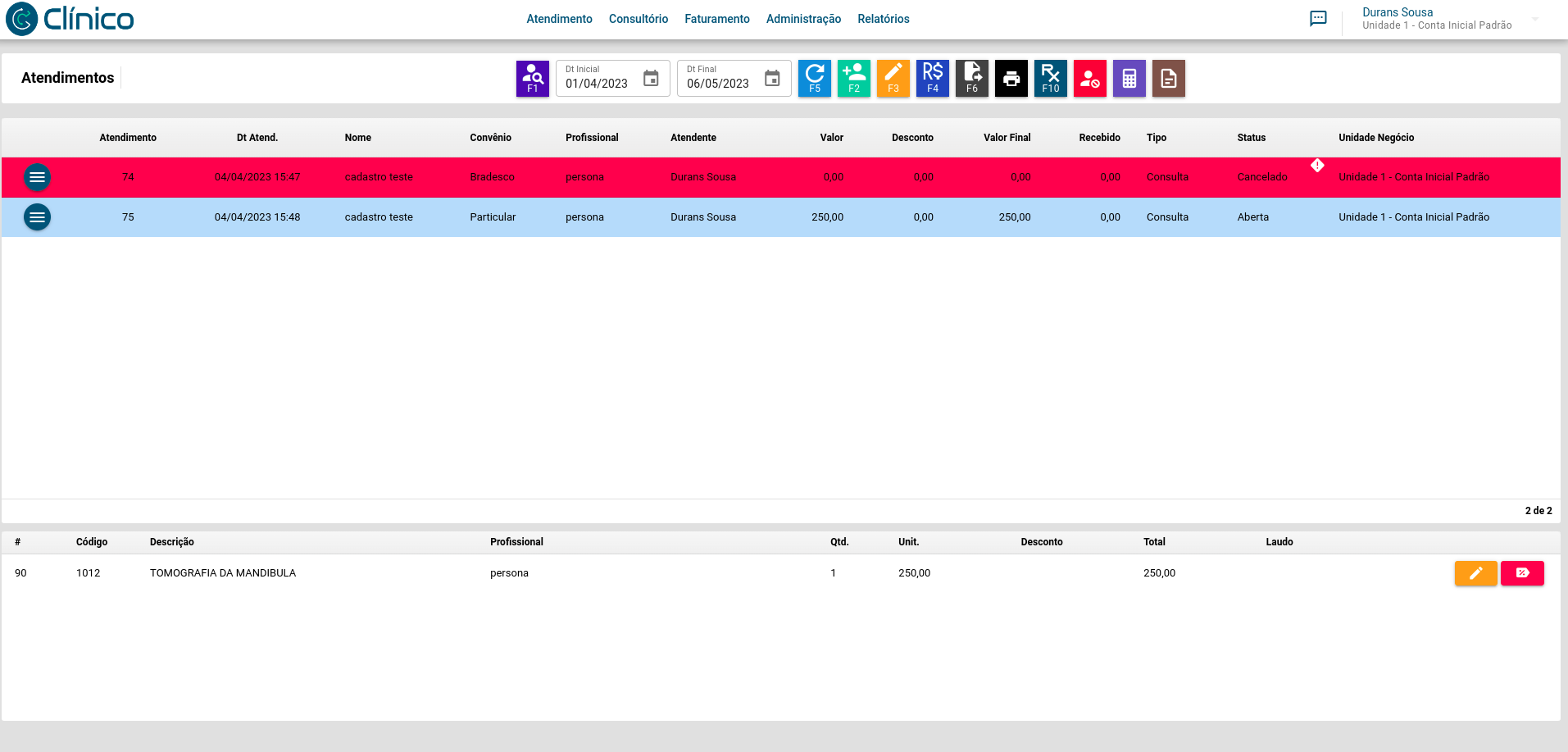Viewport: 1568px width, 752px height.
Task: Open calendar picker for Dt Inicial
Action: [651, 79]
